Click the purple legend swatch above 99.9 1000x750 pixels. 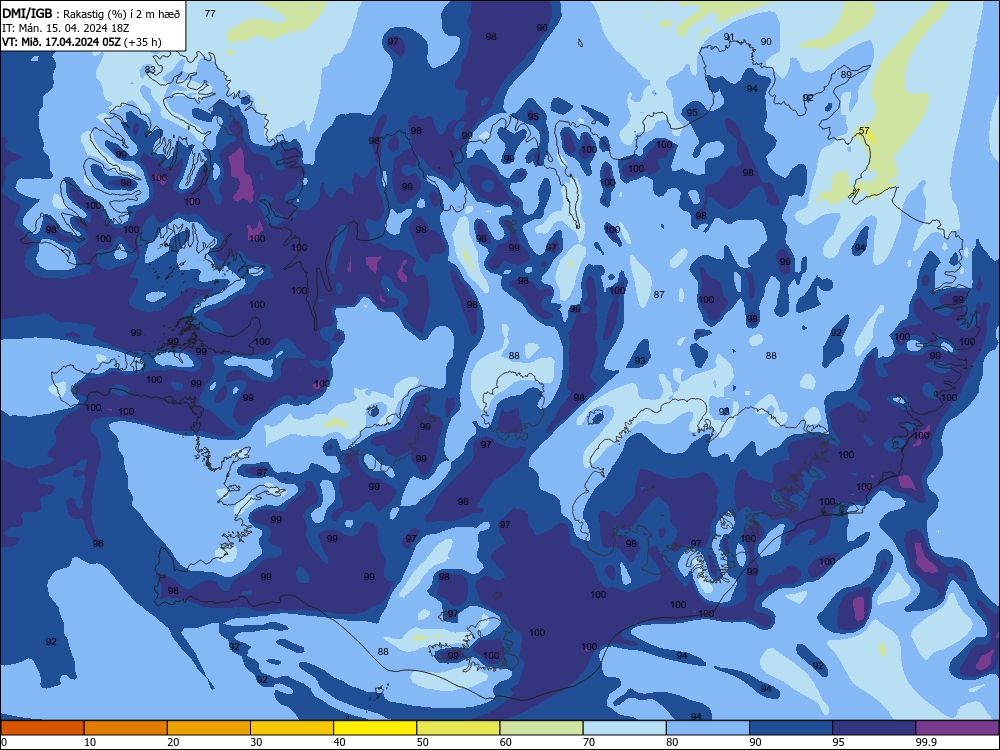coord(957,728)
